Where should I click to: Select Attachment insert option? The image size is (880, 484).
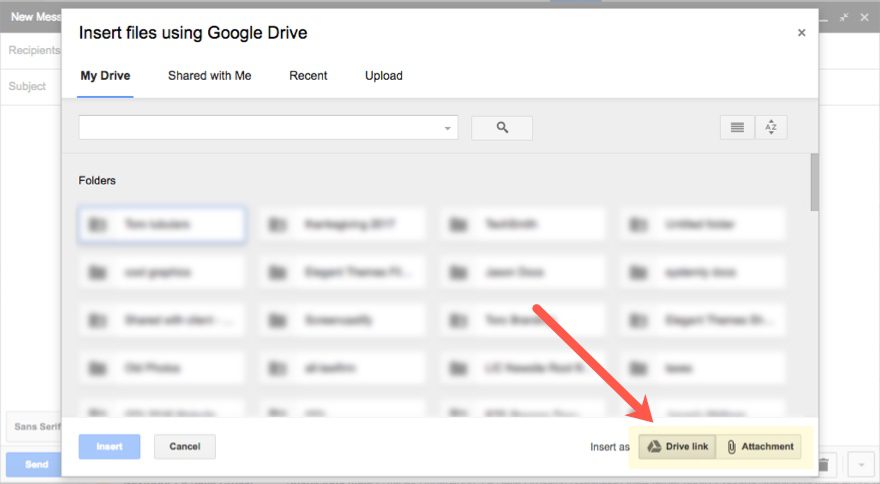point(759,446)
